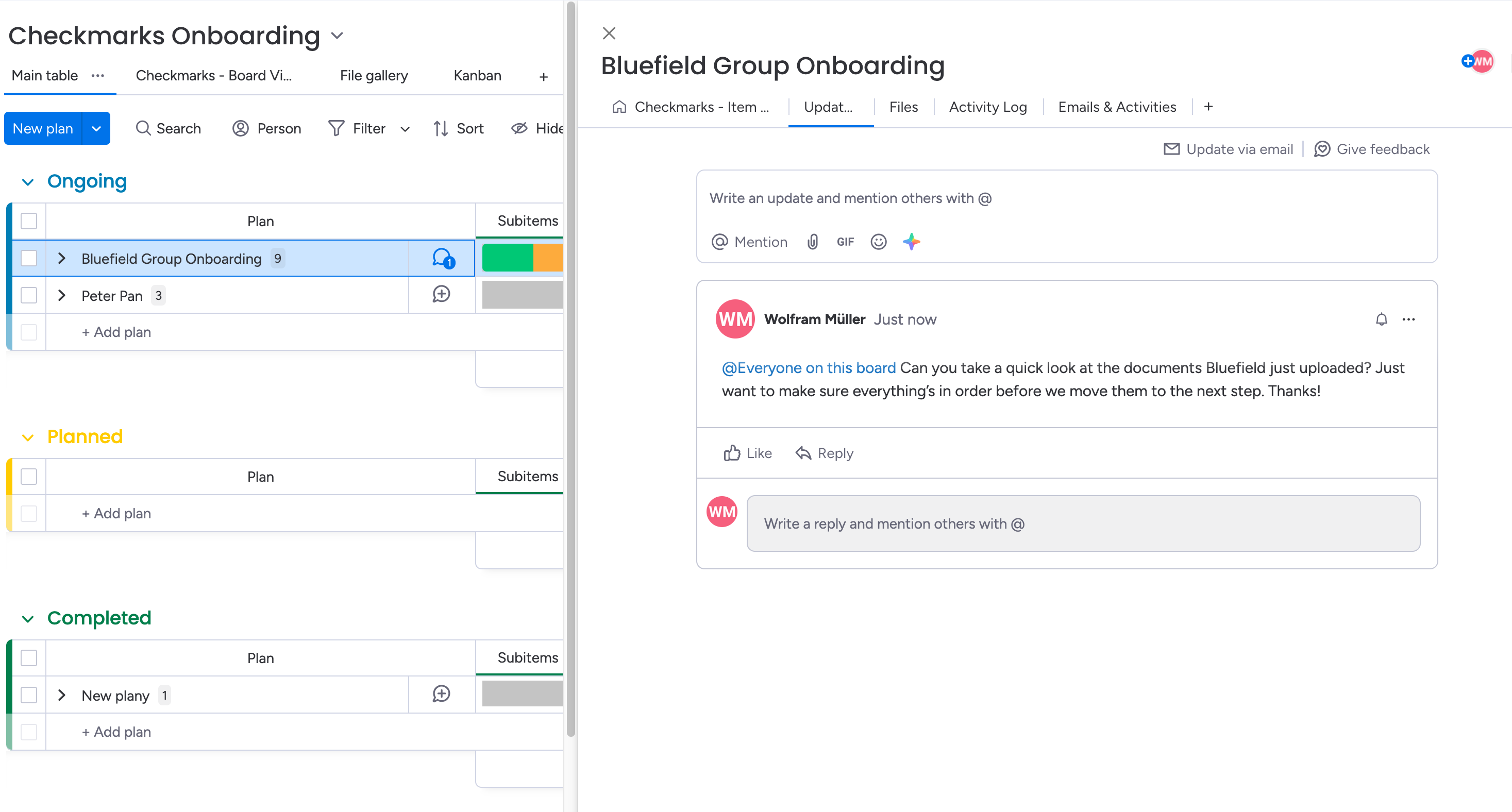Expand Peter Pan subitems
Screen dimensions: 1512x812
(x=62, y=295)
